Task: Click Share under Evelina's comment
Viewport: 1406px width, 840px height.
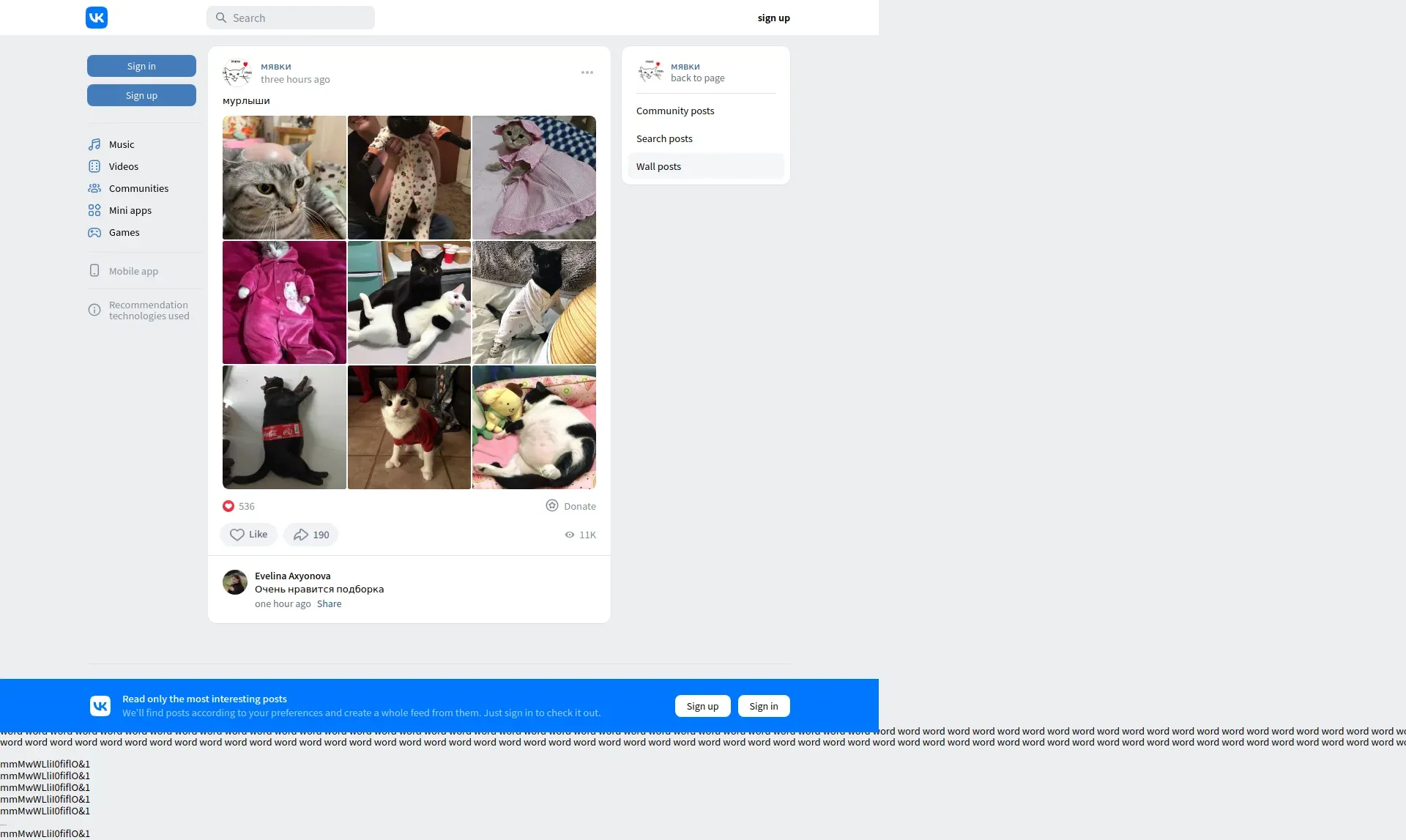Action: click(329, 603)
